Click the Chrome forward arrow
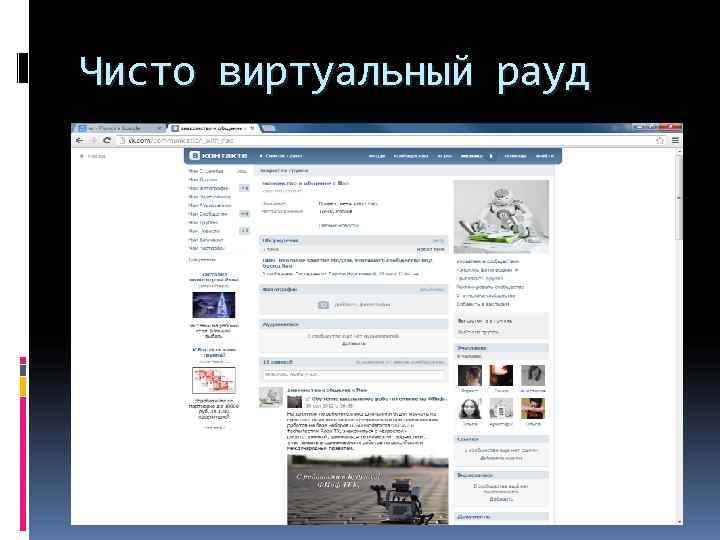This screenshot has height=540, width=720. pos(93,141)
